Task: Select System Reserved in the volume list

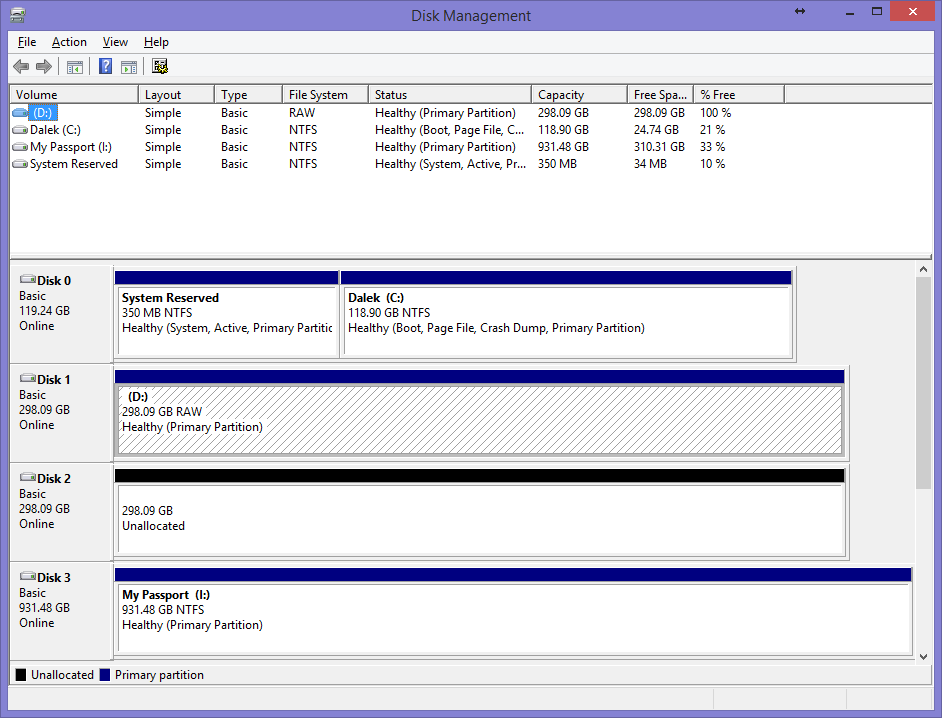Action: coord(74,164)
